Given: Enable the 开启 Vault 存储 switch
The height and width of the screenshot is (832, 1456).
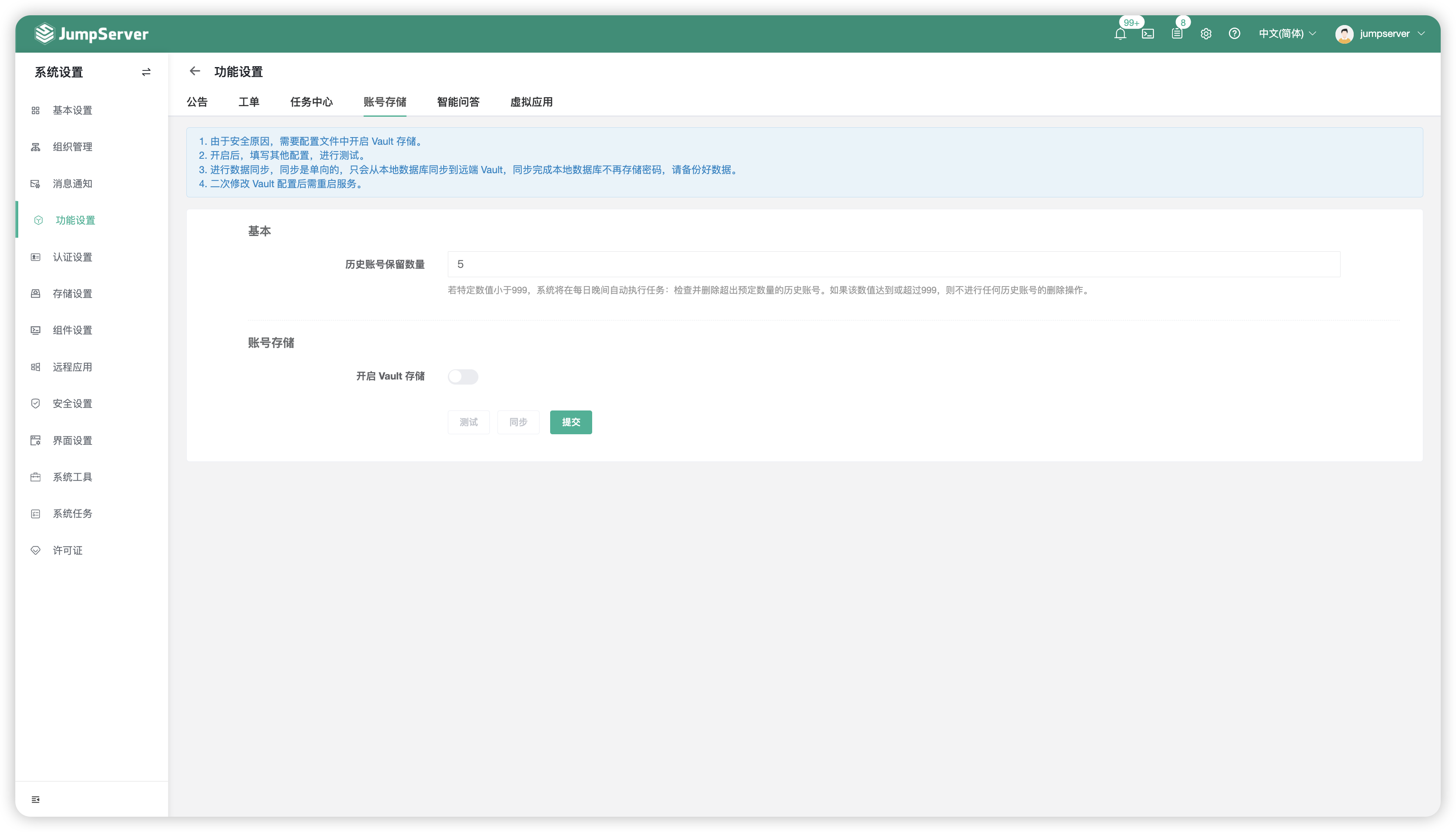Looking at the screenshot, I should [x=463, y=377].
